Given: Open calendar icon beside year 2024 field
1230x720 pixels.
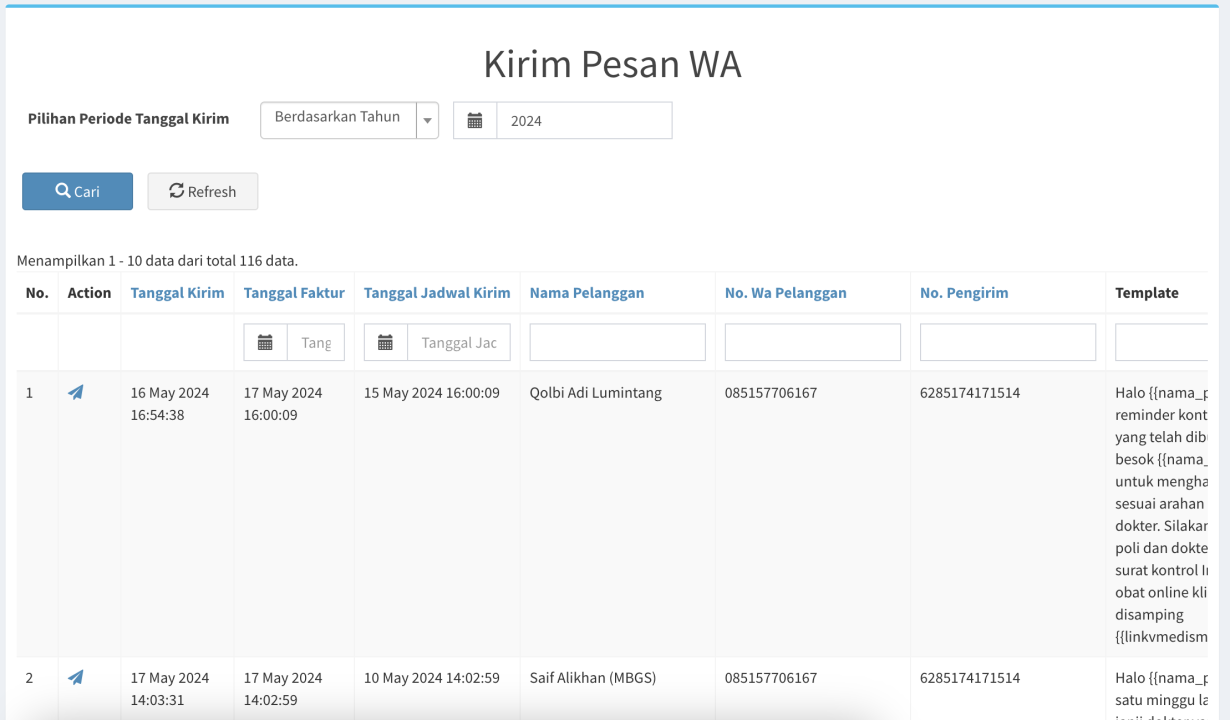Looking at the screenshot, I should click(475, 121).
